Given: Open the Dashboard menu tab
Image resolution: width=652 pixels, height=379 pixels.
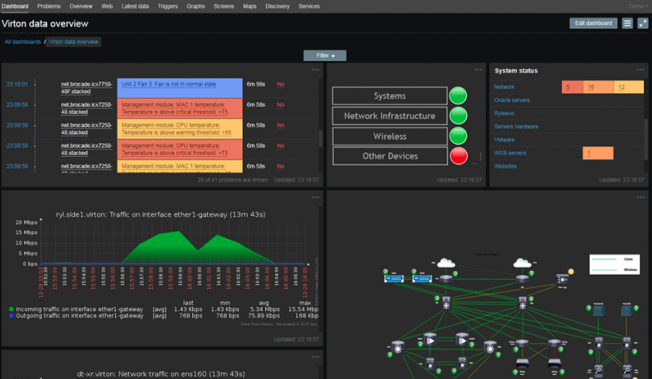Looking at the screenshot, I should pos(15,6).
